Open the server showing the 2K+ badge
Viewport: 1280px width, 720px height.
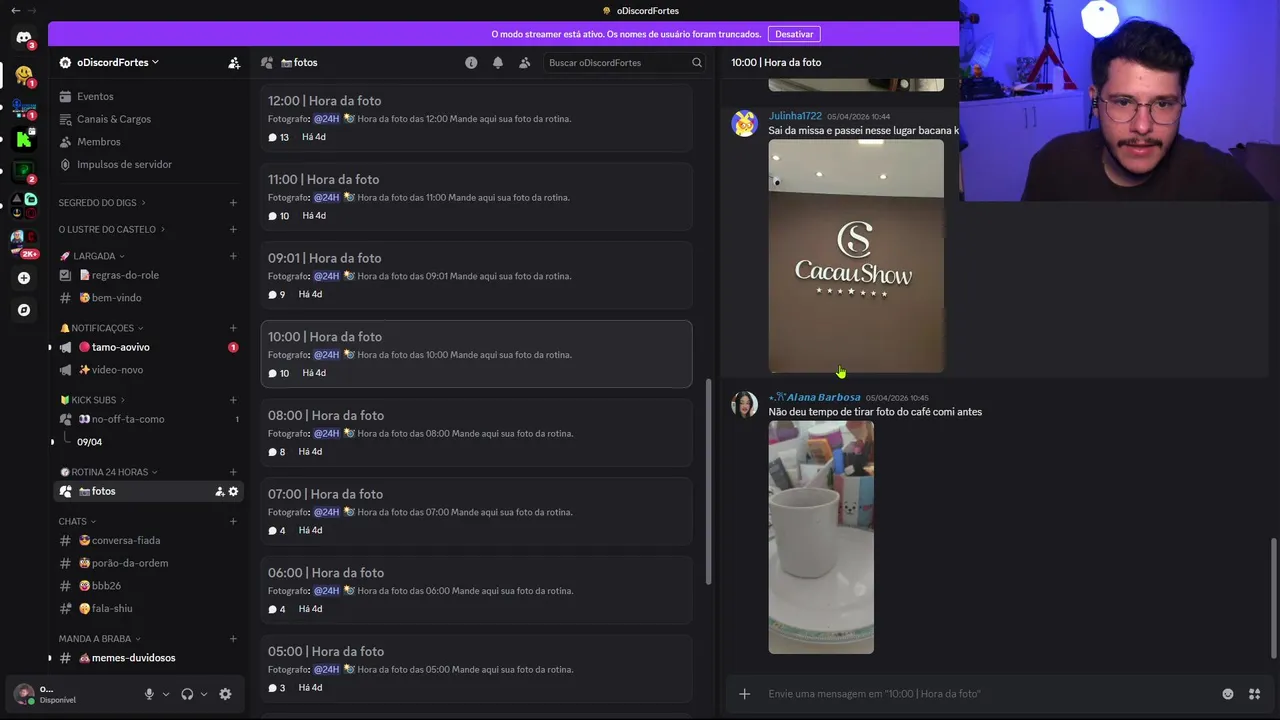pyautogui.click(x=24, y=240)
